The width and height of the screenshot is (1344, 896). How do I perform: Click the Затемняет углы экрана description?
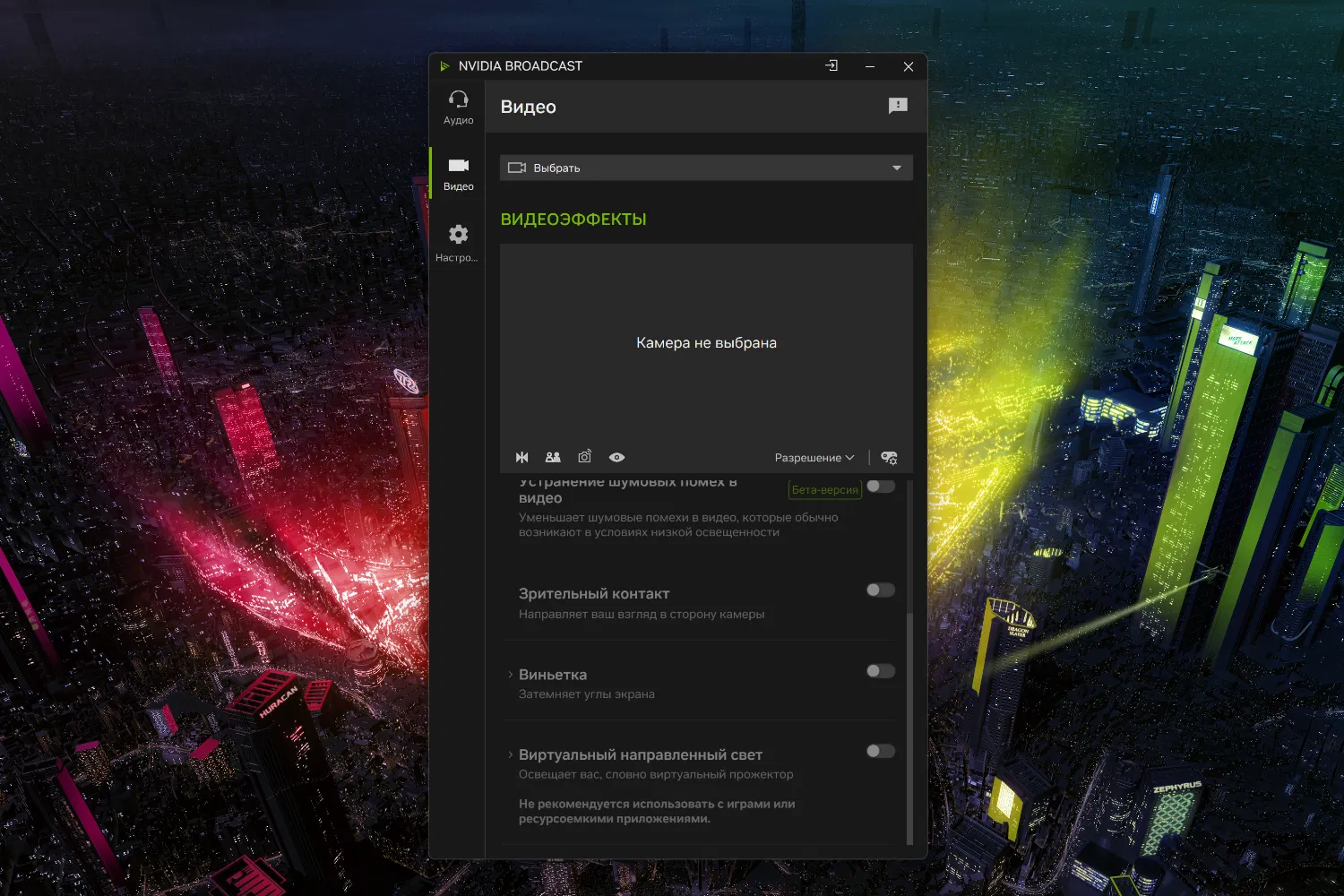(x=587, y=694)
